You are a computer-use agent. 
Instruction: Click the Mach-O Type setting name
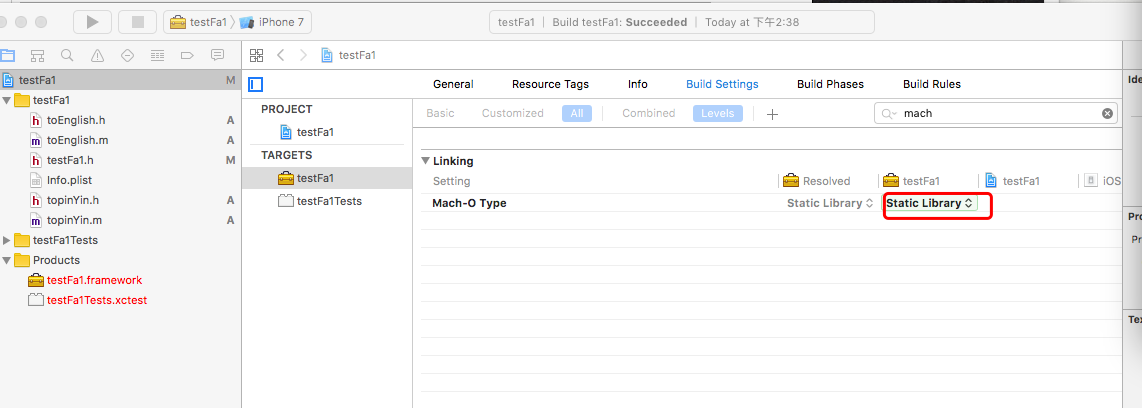(469, 204)
